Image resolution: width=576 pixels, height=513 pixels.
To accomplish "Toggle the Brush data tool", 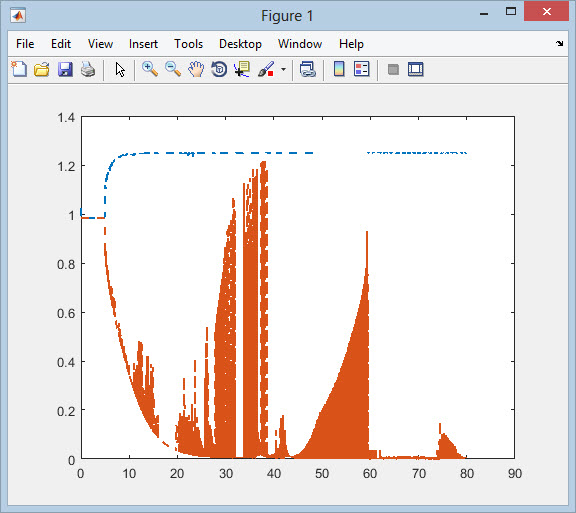I will tap(266, 69).
